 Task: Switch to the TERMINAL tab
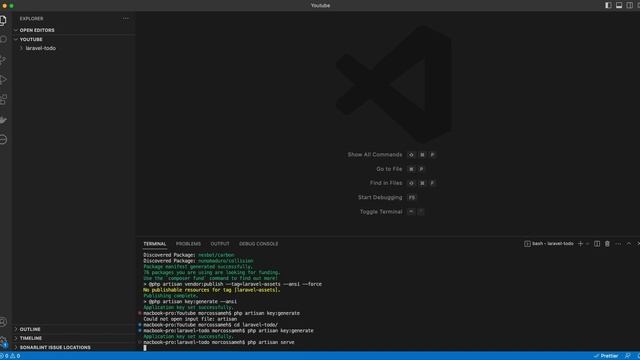(155, 244)
